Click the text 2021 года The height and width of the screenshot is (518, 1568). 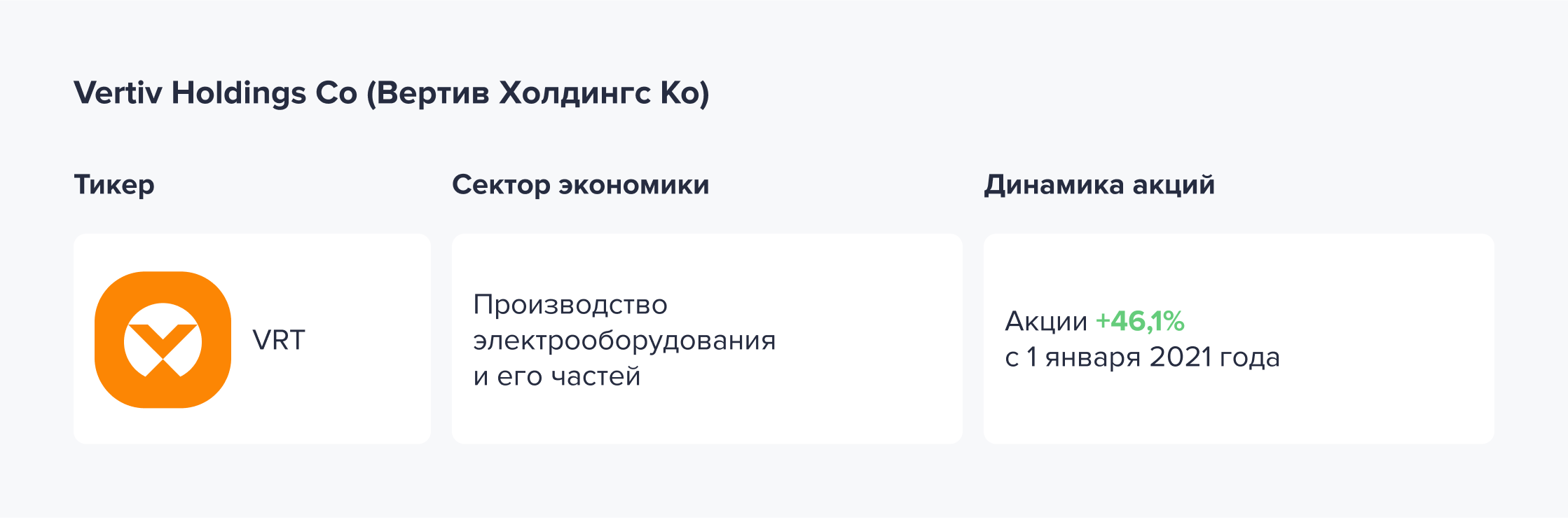[1215, 357]
